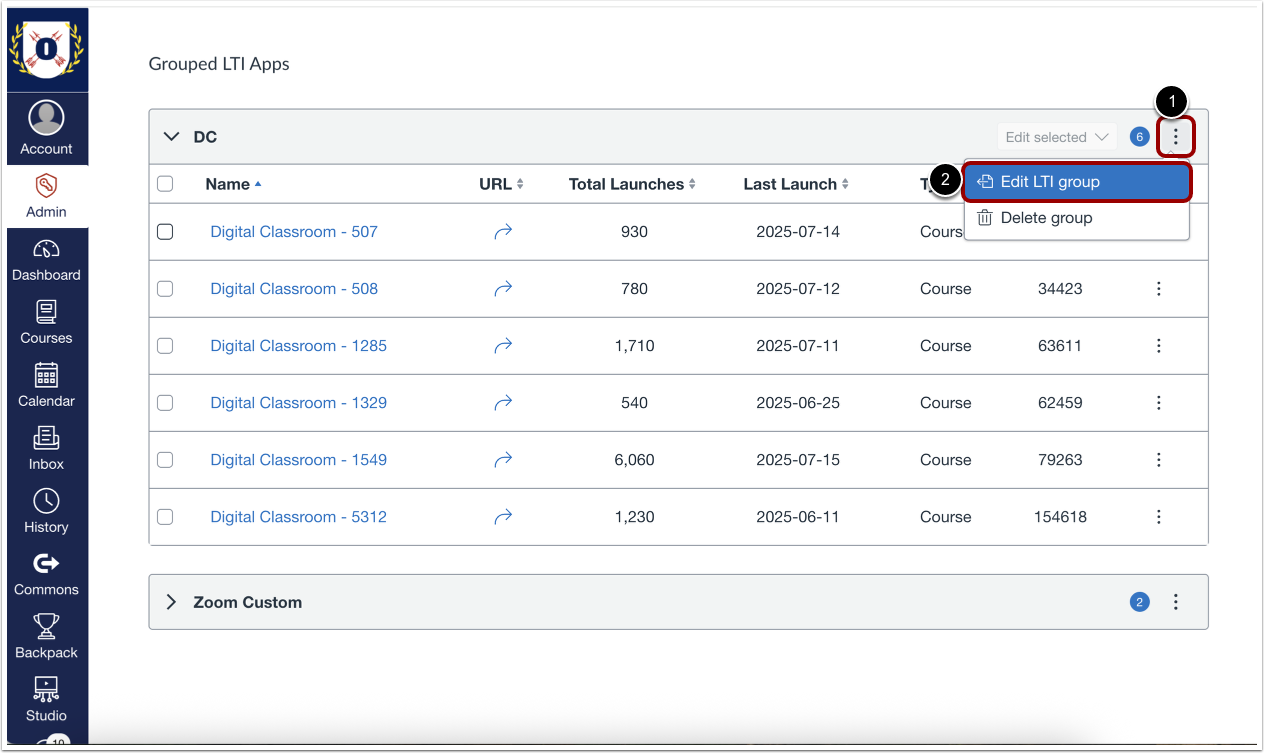1264x753 pixels.
Task: Open the Account menu in sidebar
Action: [x=47, y=129]
